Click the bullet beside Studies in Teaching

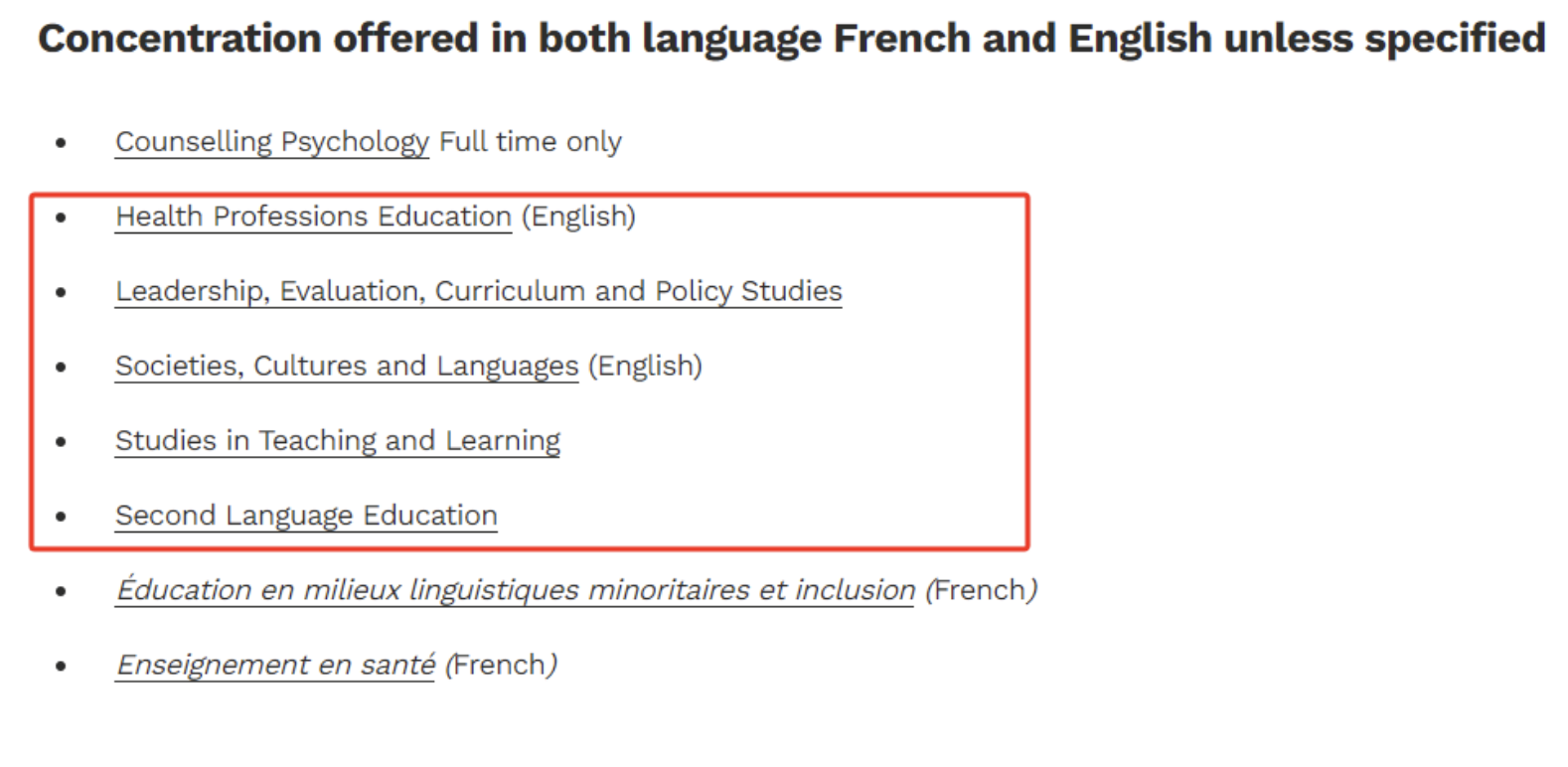coord(62,441)
